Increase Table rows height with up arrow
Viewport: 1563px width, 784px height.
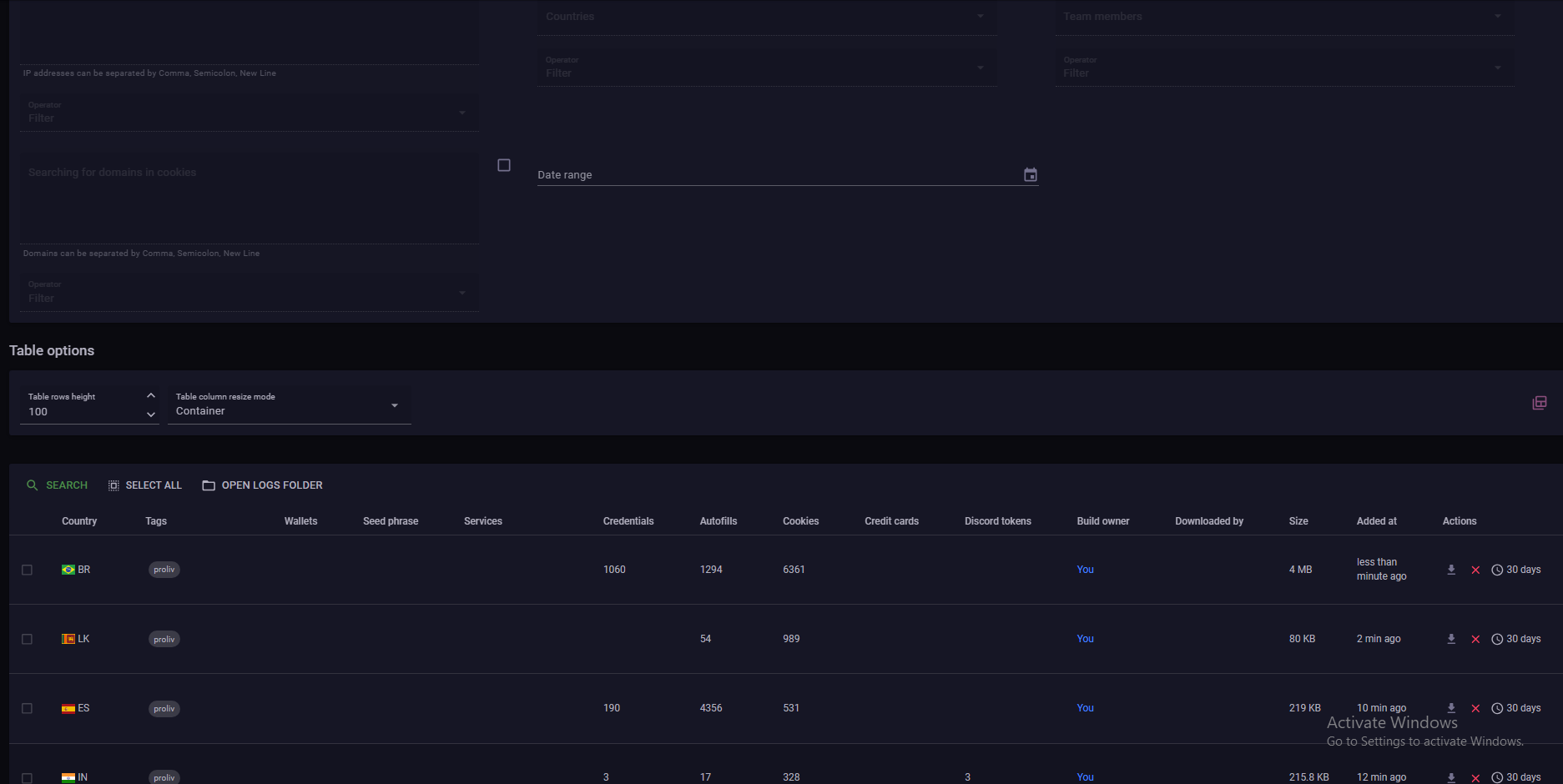click(x=151, y=395)
